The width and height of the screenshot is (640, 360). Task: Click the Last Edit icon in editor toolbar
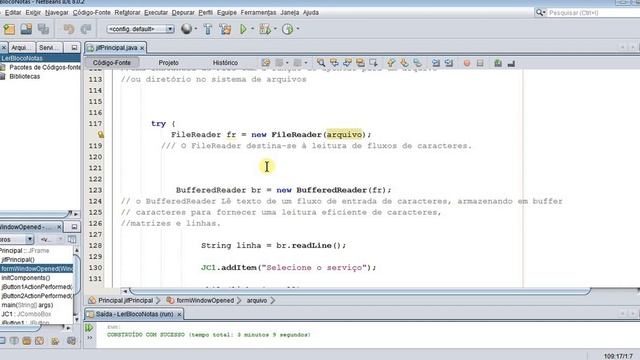(266, 63)
